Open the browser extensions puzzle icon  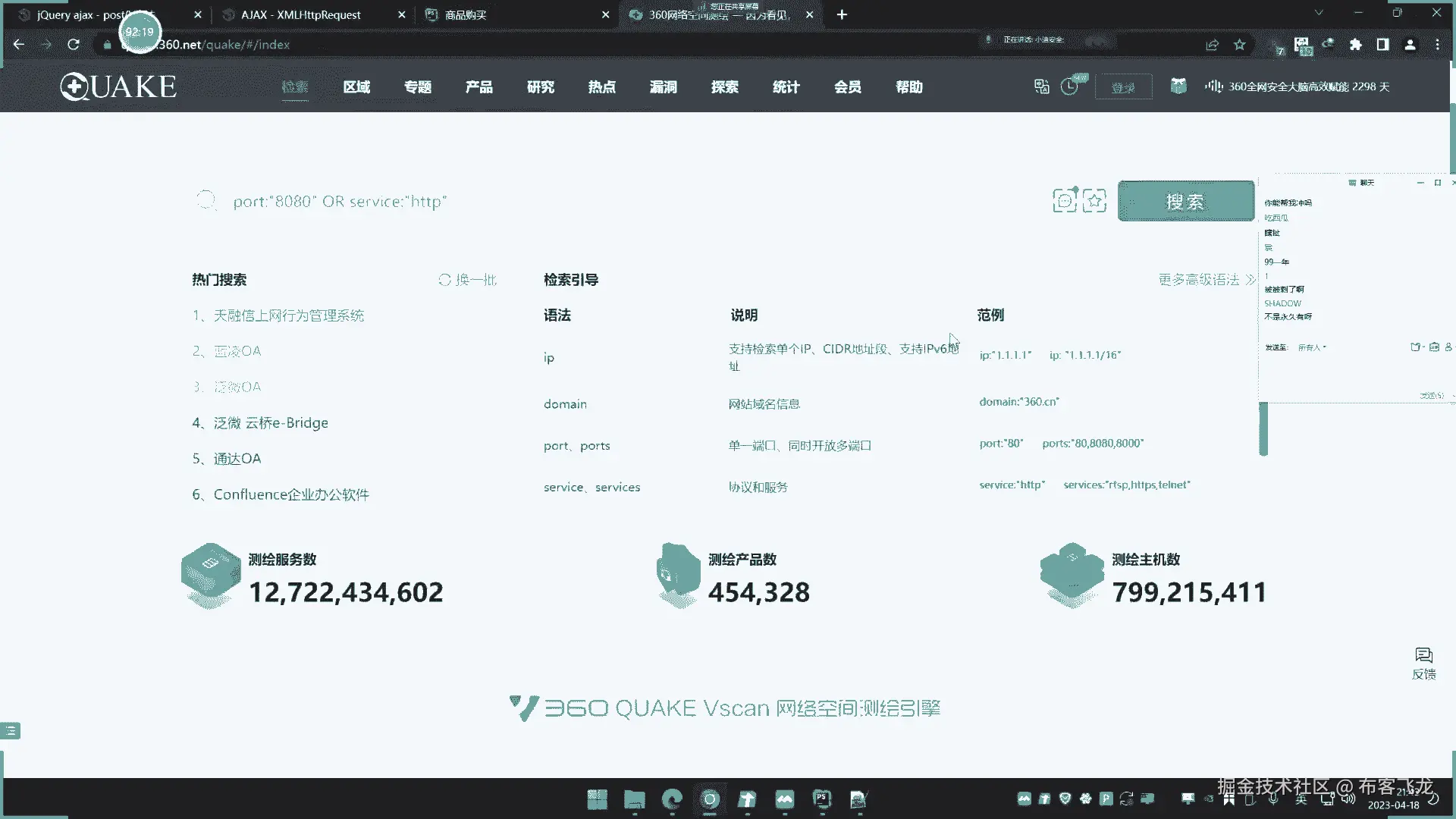coord(1356,45)
